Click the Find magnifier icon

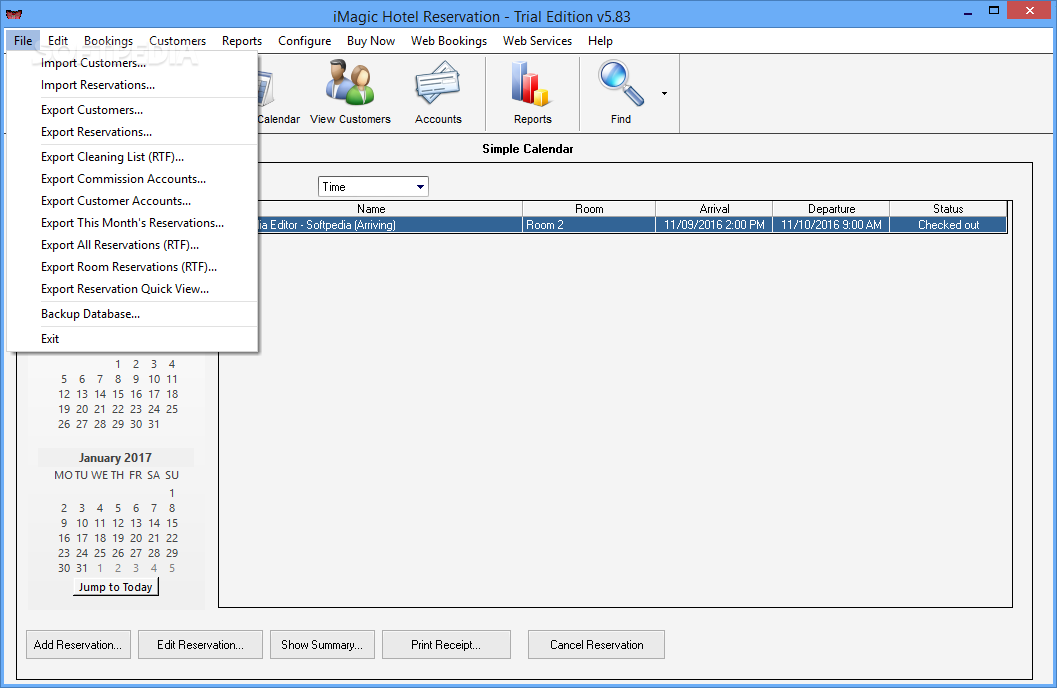[621, 92]
